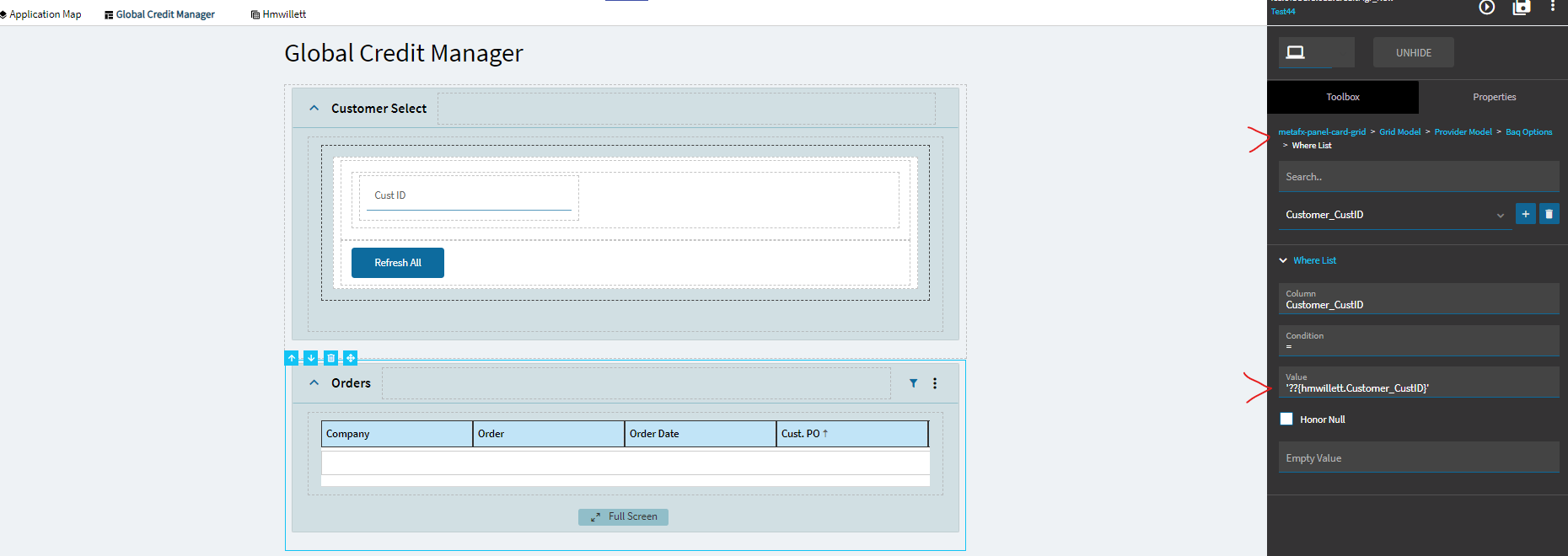This screenshot has height=556, width=1568.
Task: Click the Orders panel move handle icon
Action: click(x=351, y=358)
